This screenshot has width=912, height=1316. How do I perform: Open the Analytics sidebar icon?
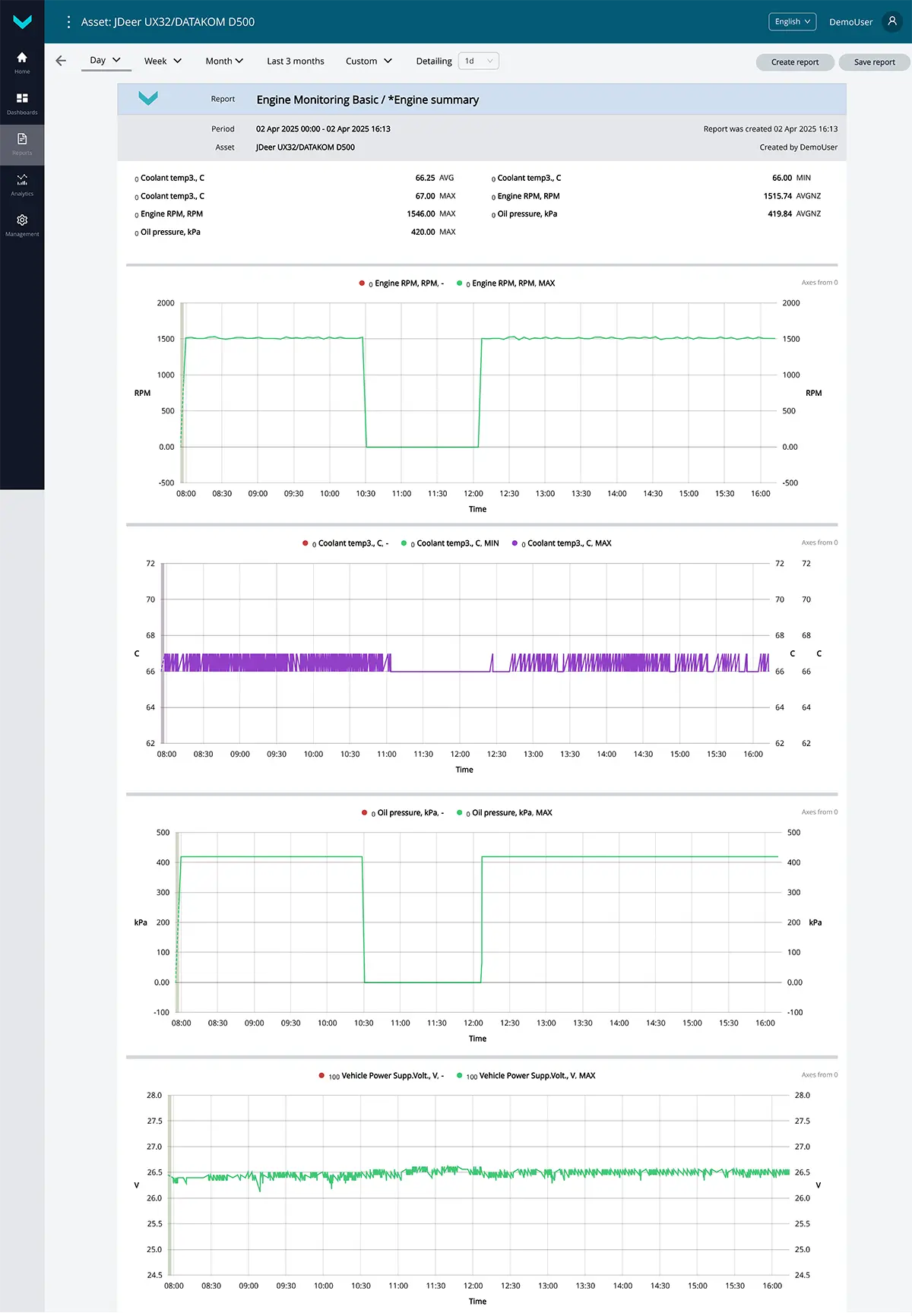pyautogui.click(x=22, y=184)
